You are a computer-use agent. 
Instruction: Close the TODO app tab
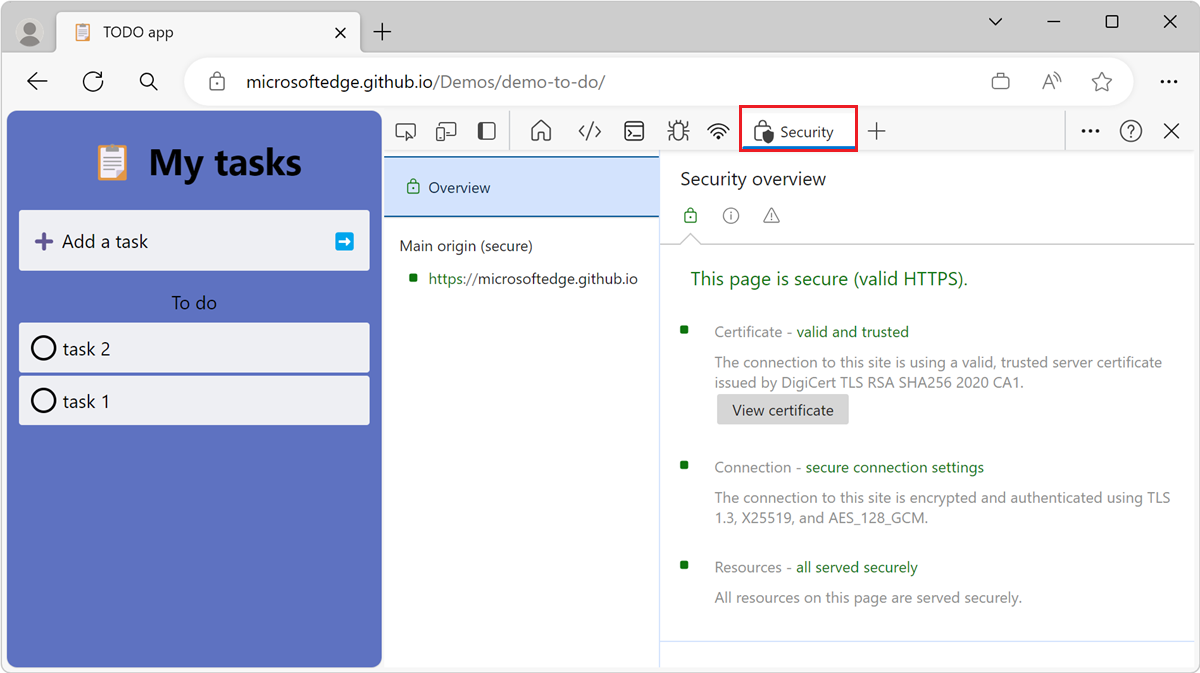pos(340,33)
